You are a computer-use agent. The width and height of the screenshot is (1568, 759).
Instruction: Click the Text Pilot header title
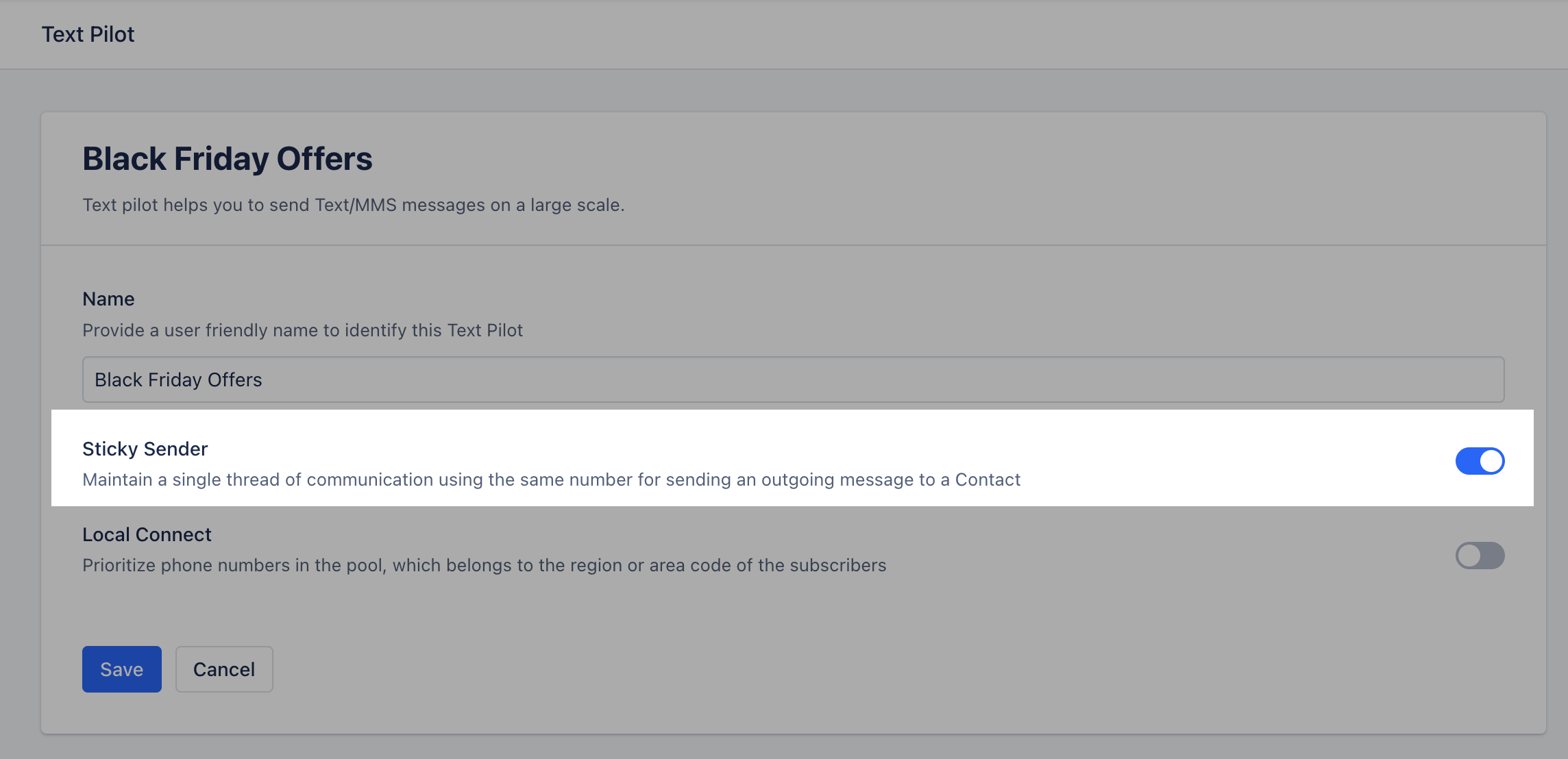[x=88, y=34]
